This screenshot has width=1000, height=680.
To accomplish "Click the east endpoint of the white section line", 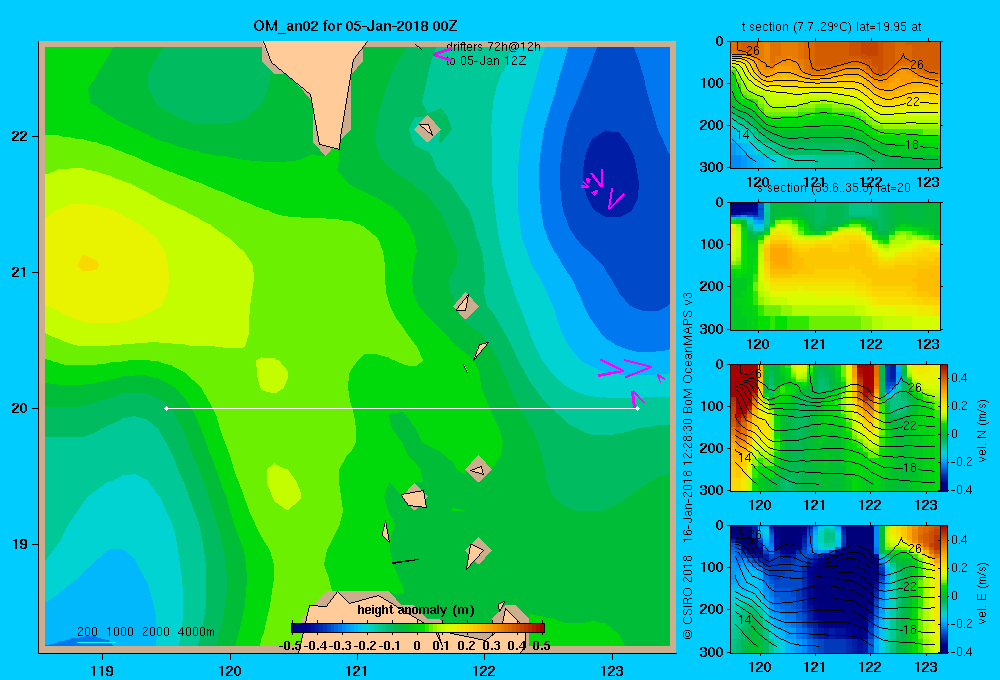I will click(x=638, y=408).
